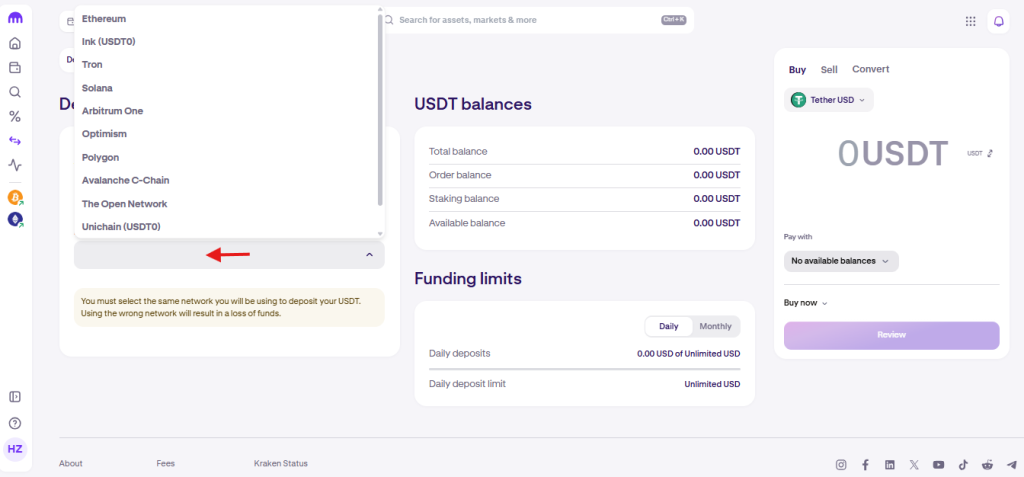The height and width of the screenshot is (477, 1024).
Task: Click the daily deposits progress bar
Action: 584,369
